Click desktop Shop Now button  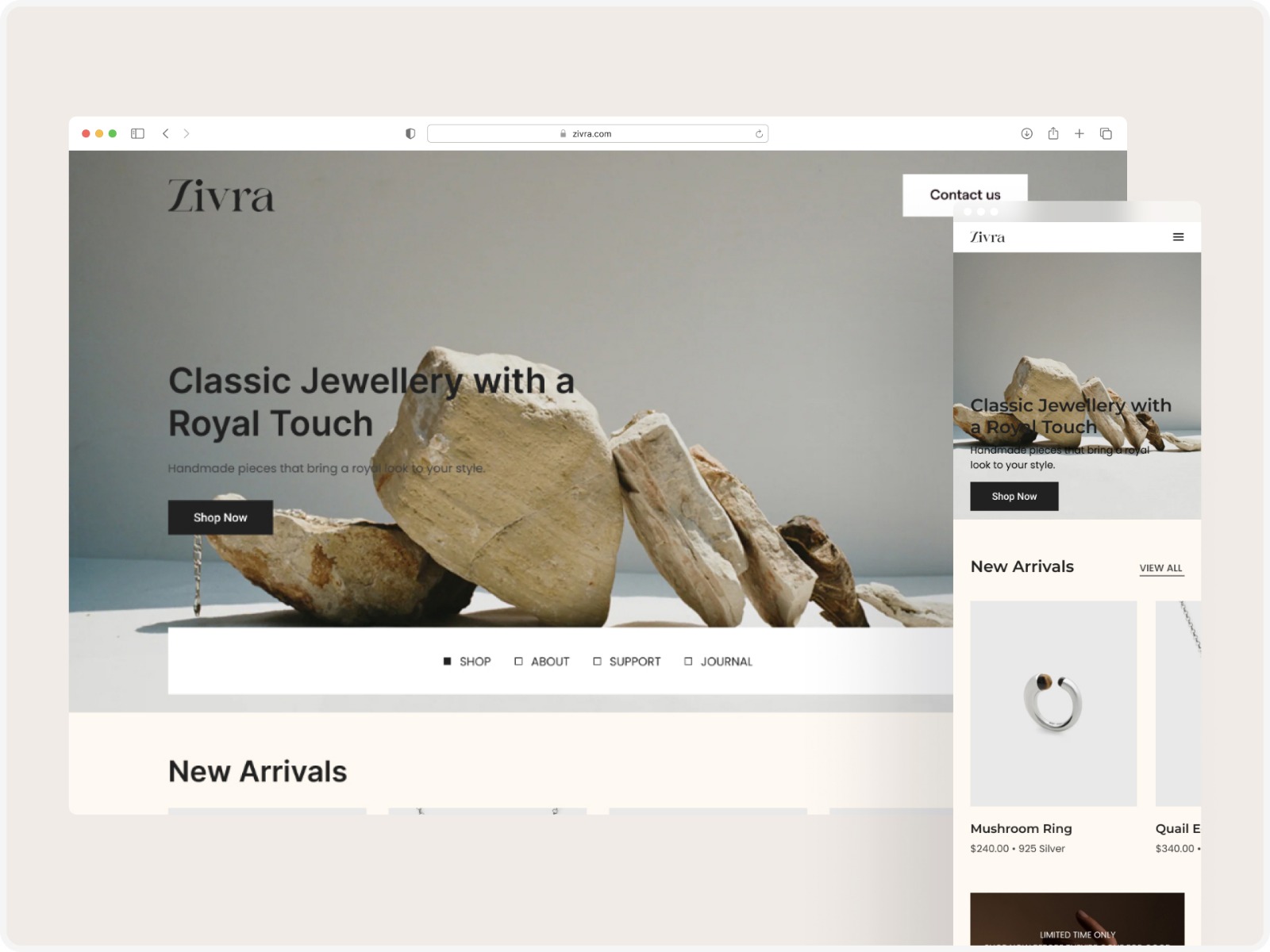[221, 517]
